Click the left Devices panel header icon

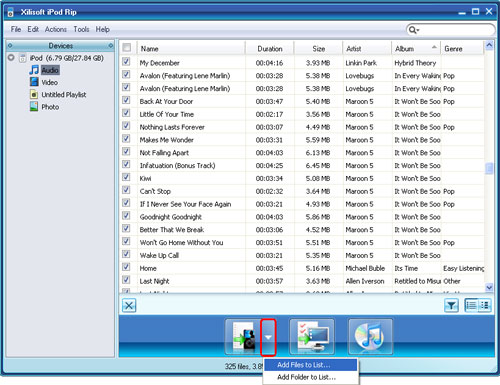tap(10, 46)
